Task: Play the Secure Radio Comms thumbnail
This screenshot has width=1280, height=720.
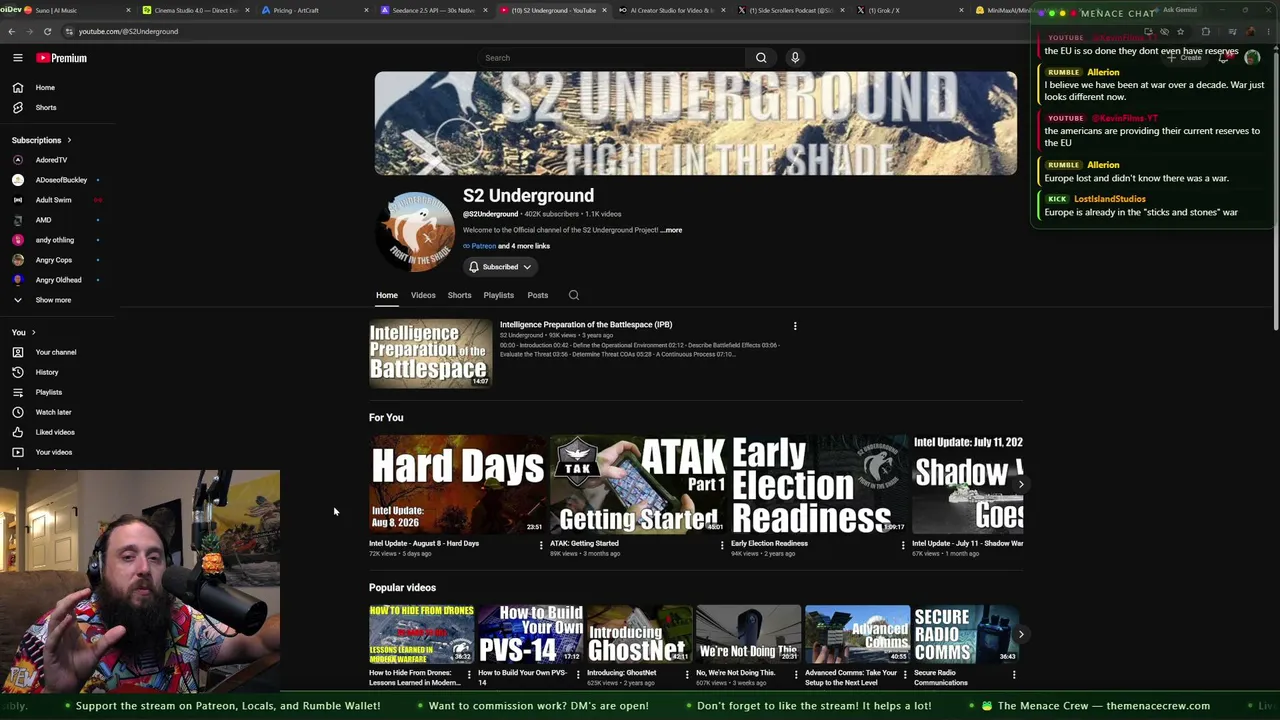Action: pos(967,634)
